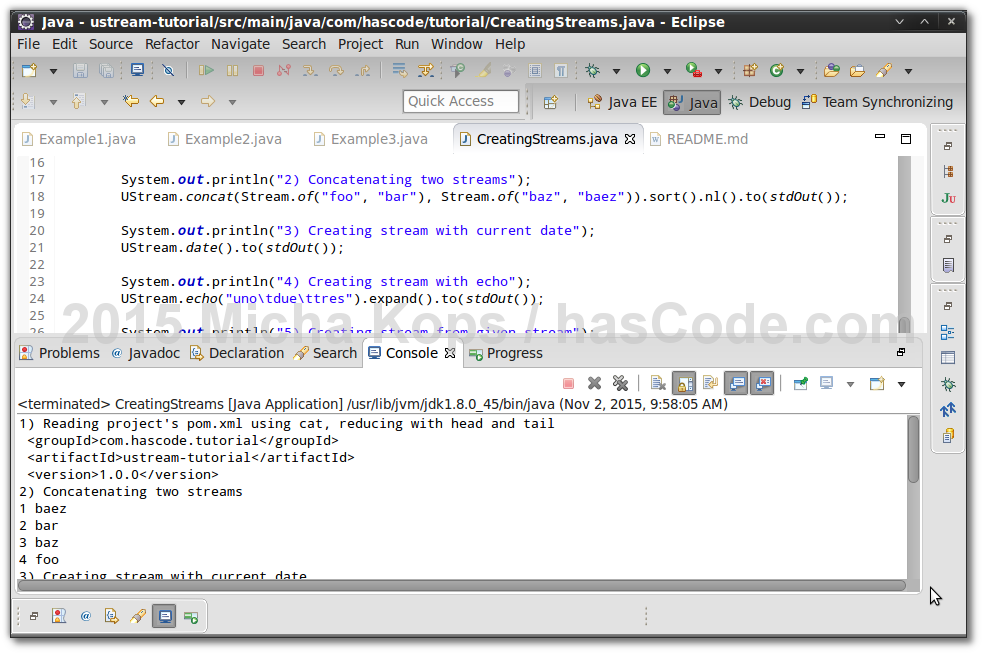Open the Run button to launch the application

click(643, 70)
